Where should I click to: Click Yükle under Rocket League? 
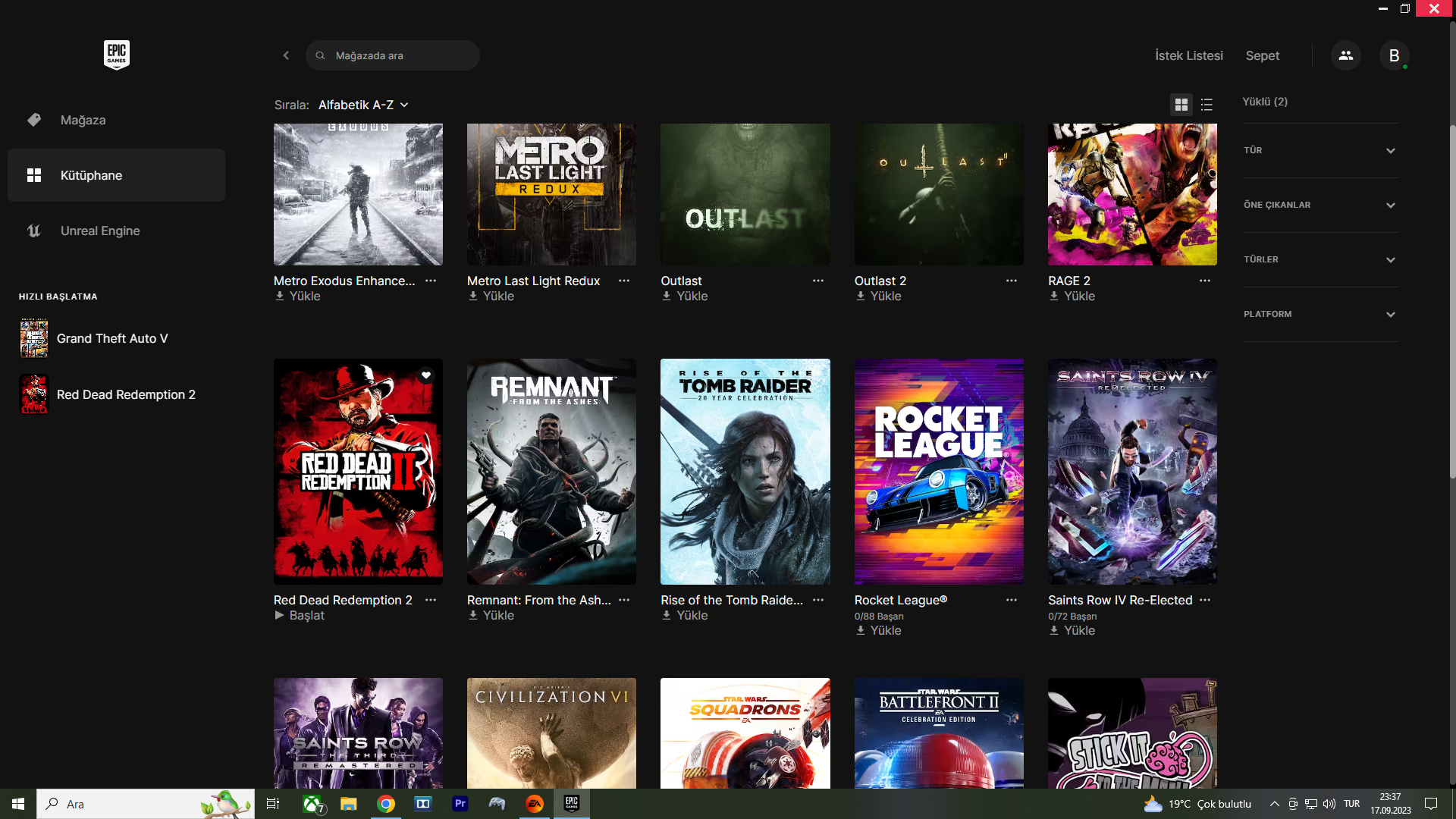coord(878,631)
